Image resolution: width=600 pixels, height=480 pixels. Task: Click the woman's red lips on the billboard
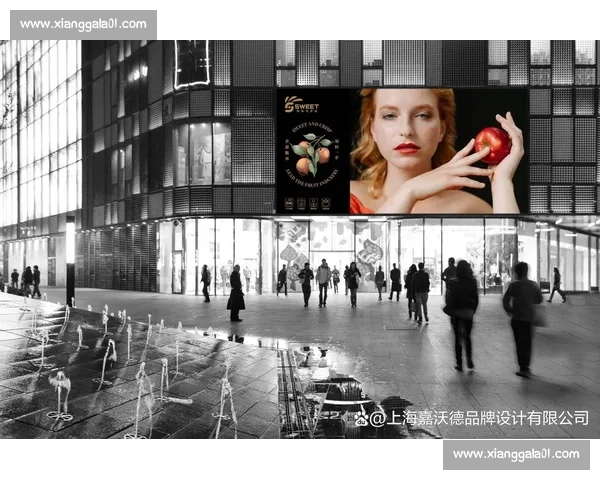[x=406, y=148]
